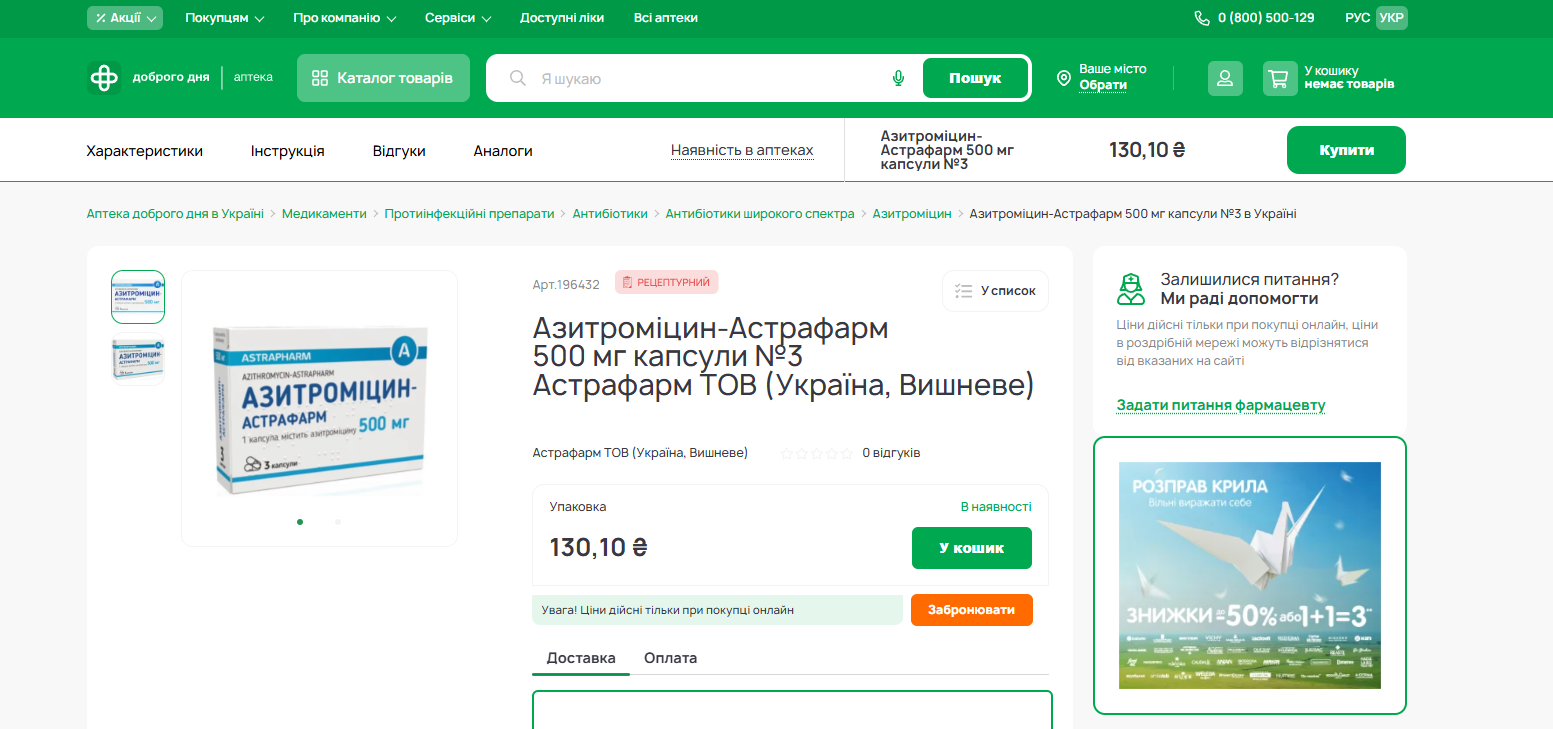
Task: Open Каталог товарів button
Action: (383, 78)
